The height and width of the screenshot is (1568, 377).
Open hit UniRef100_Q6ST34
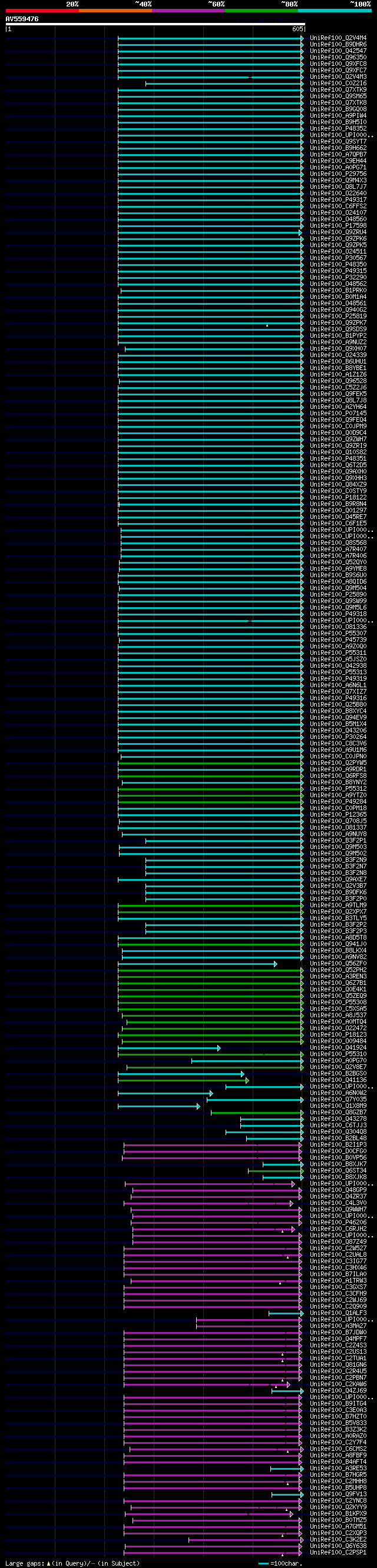(x=338, y=1170)
